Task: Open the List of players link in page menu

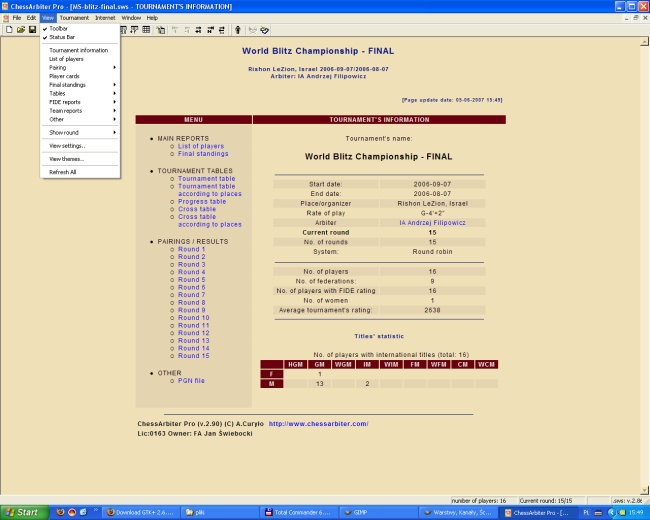Action: (x=201, y=146)
